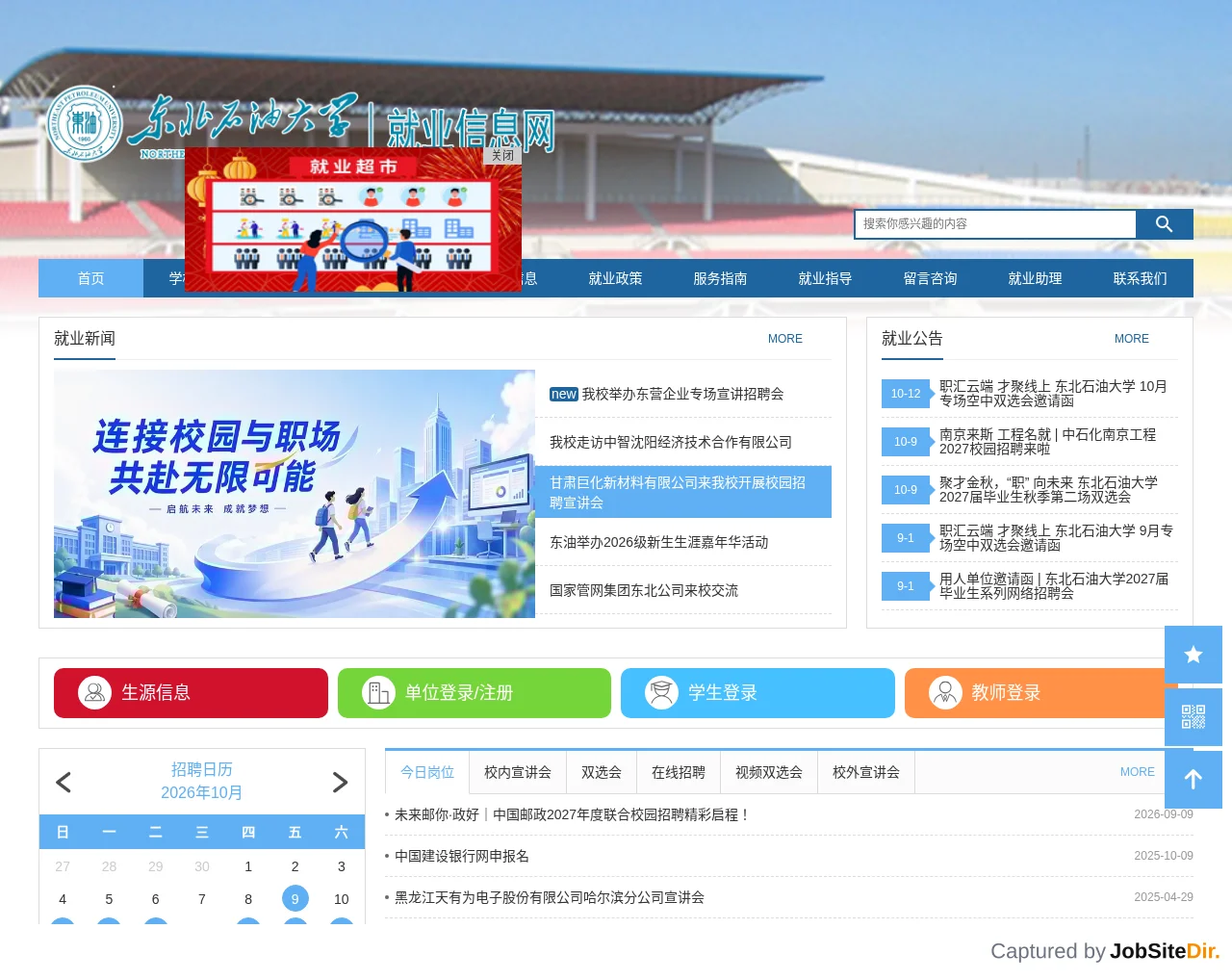Open the 就业助理 menu item

tap(1035, 278)
